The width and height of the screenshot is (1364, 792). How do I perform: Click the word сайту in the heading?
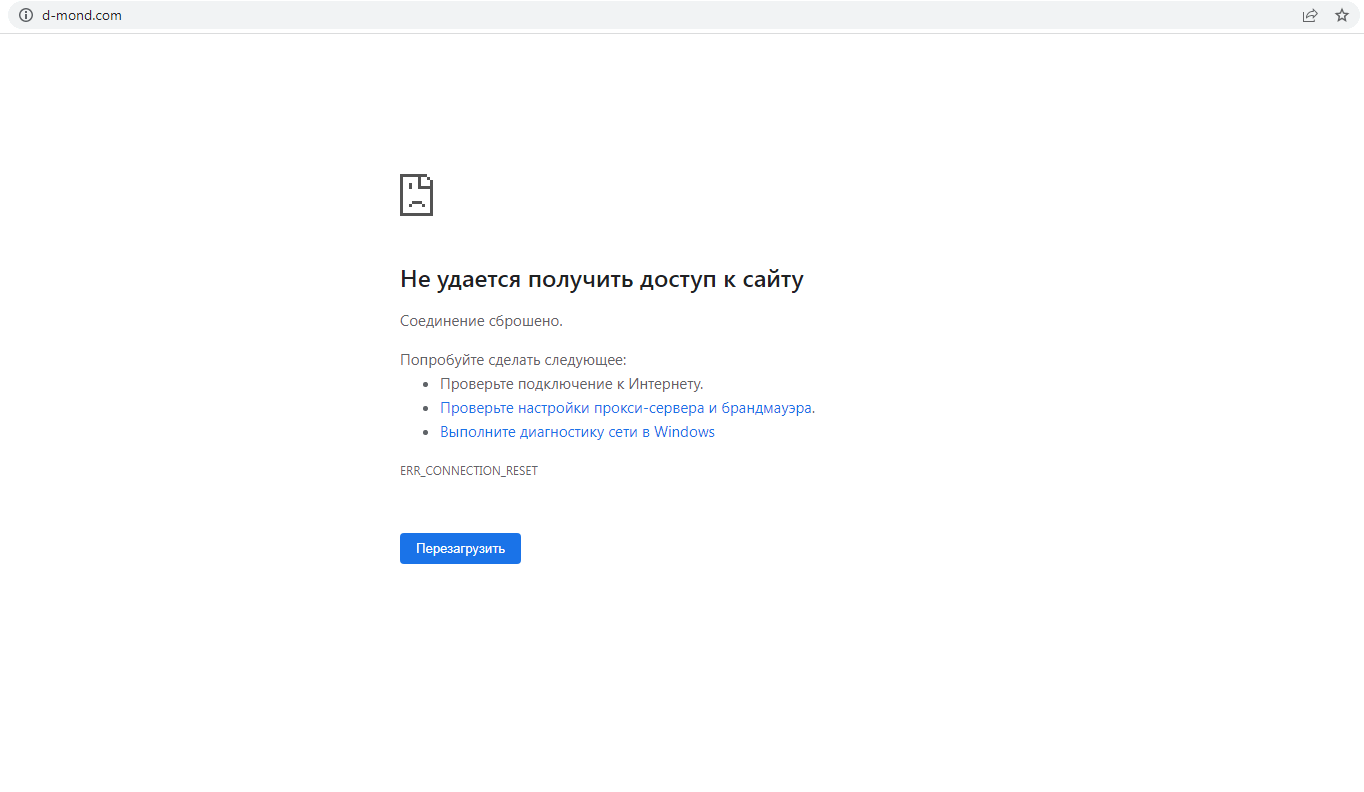[773, 279]
